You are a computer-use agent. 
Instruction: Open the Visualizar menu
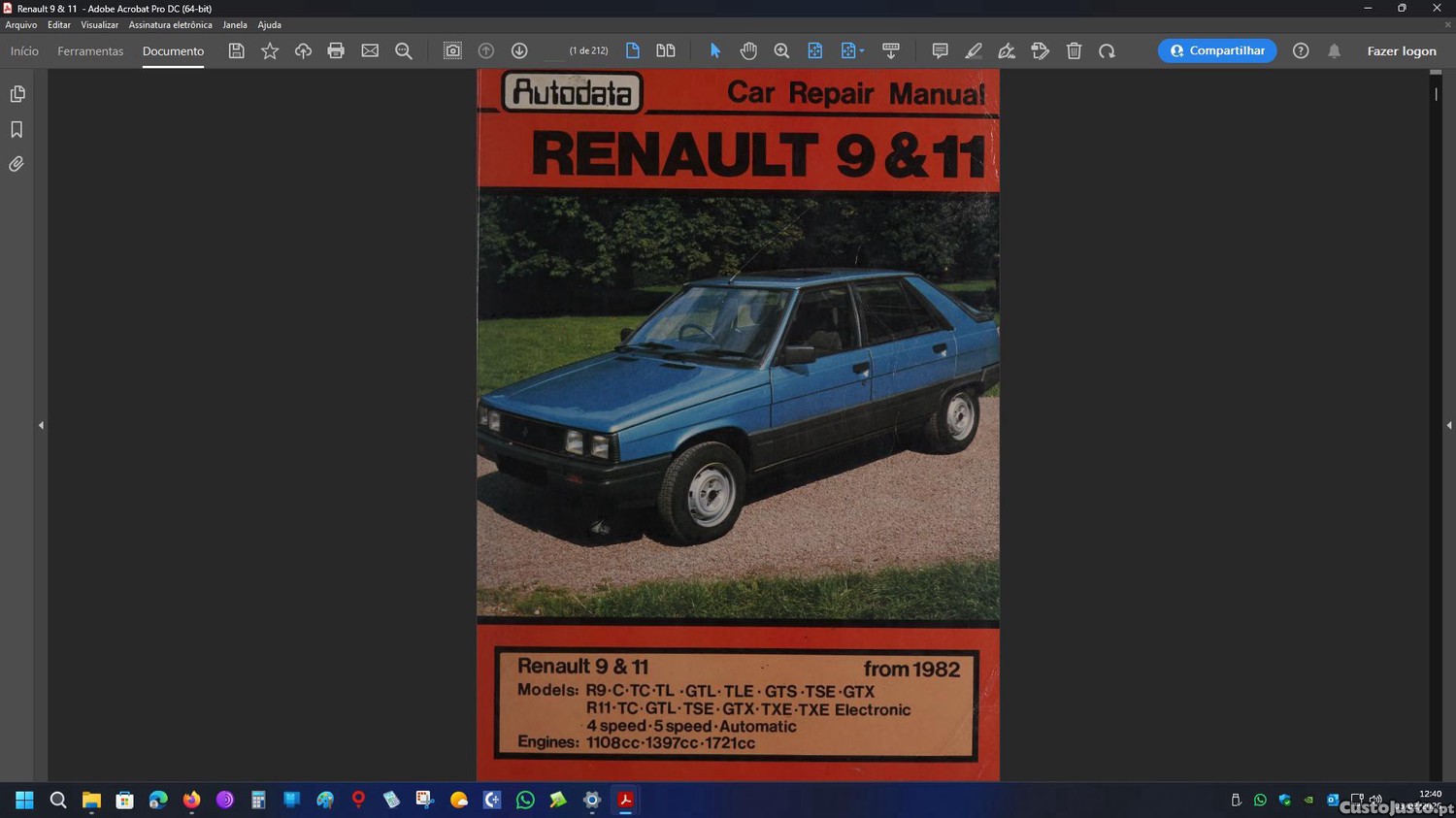point(99,25)
